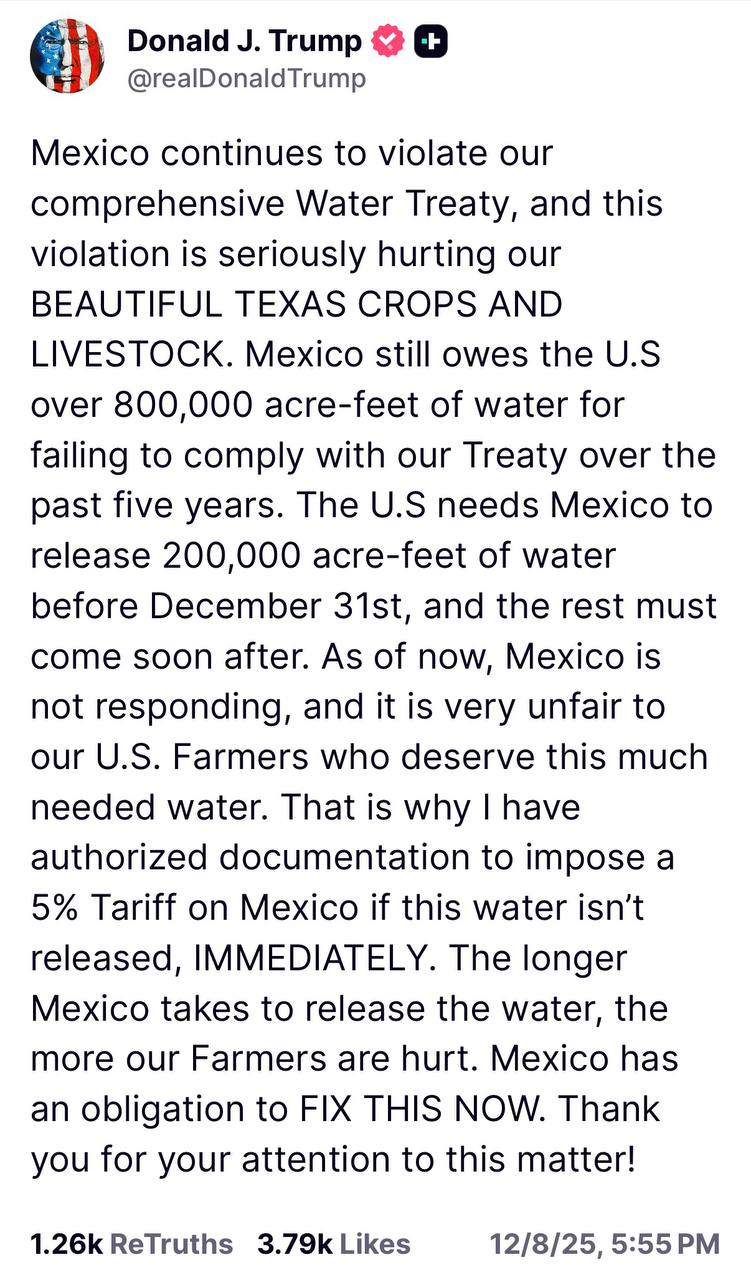Click the 12/8/25, 5:55 PM timestamp
The width and height of the screenshot is (751, 1280).
tap(604, 1243)
